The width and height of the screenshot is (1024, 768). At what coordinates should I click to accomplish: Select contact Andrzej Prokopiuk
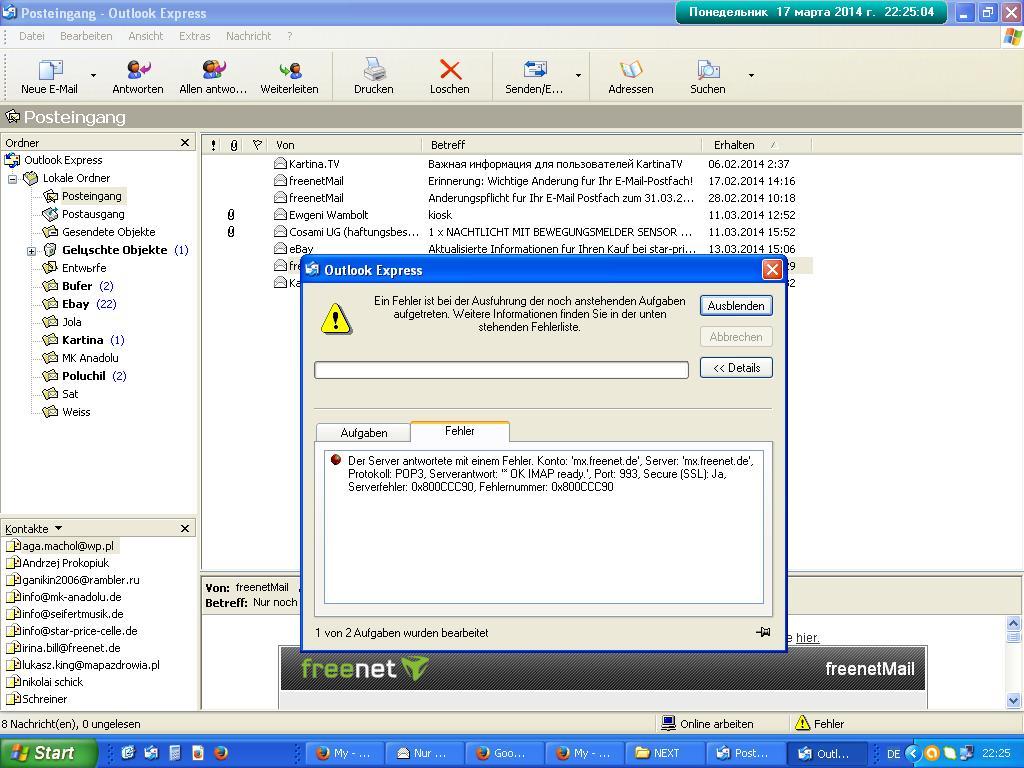coord(57,563)
